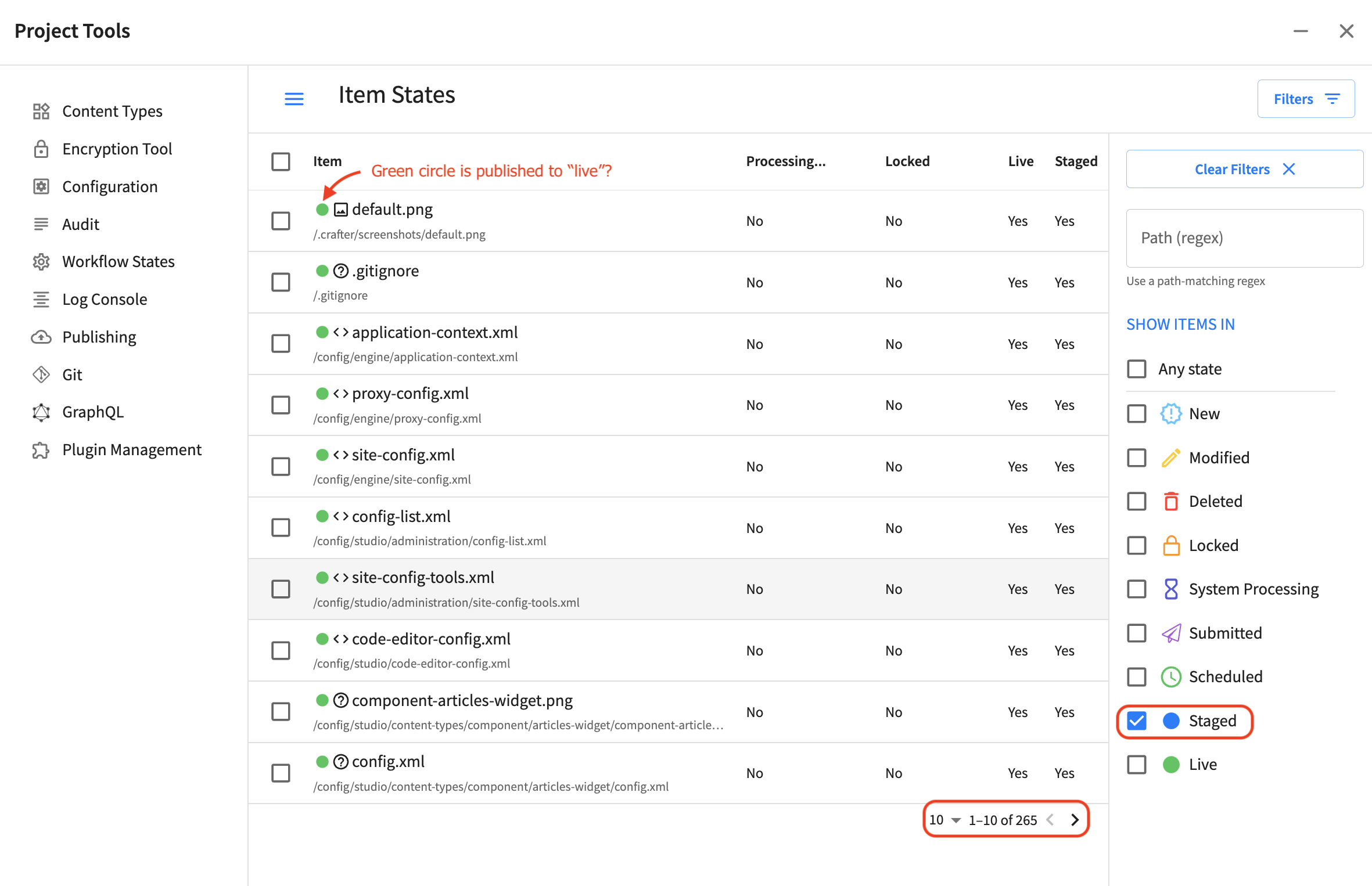Click the Scheduled clock icon

pos(1171,677)
